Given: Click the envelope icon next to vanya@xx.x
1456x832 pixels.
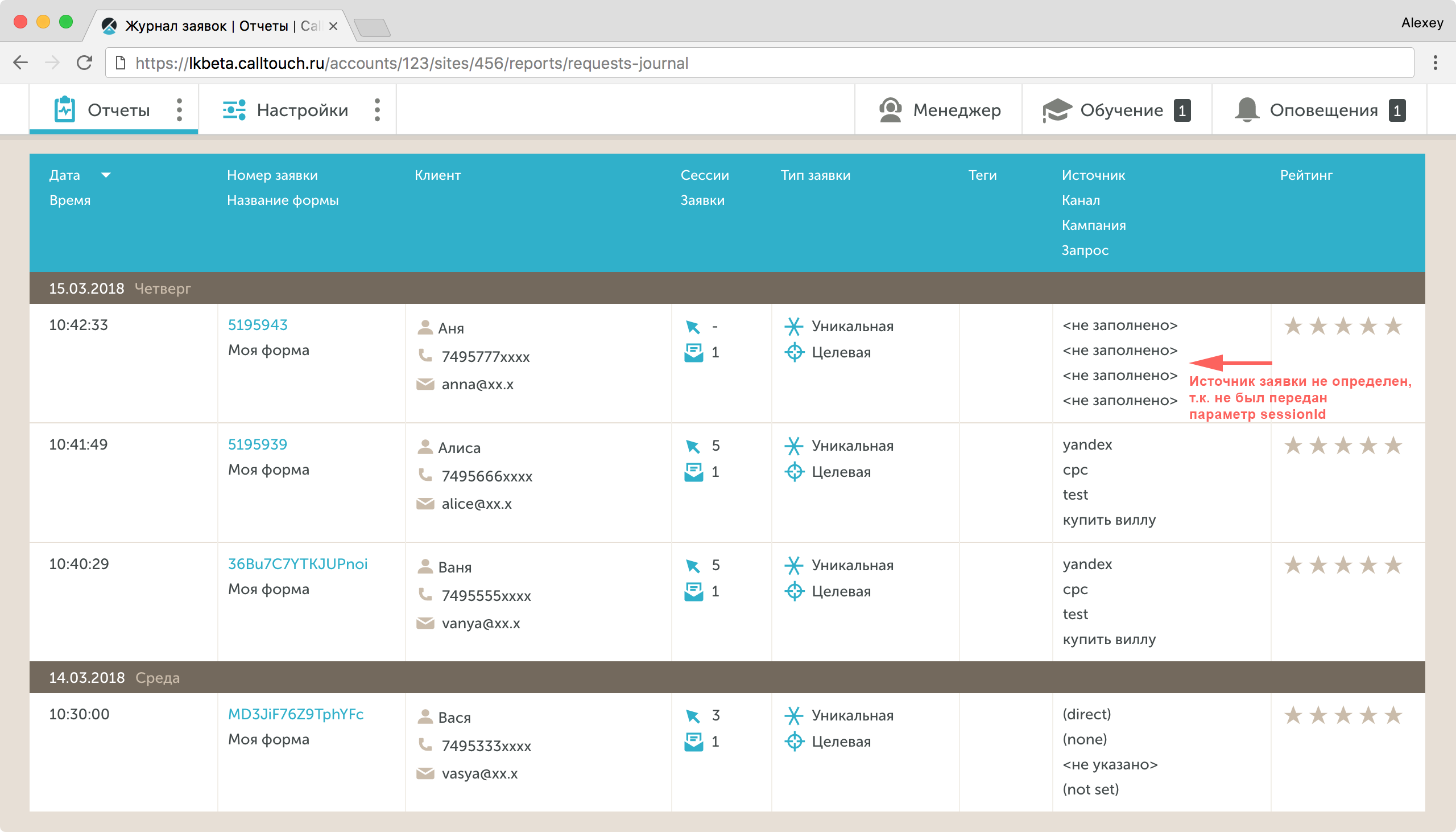Looking at the screenshot, I should [x=425, y=622].
